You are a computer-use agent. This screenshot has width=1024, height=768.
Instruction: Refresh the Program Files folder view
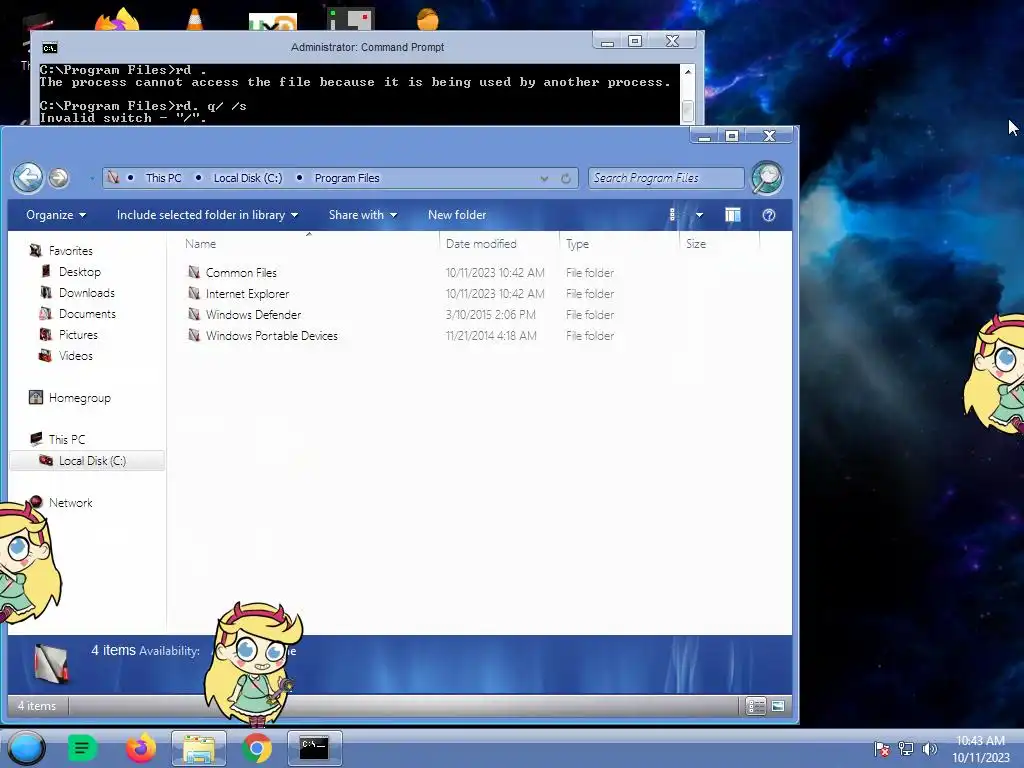click(x=566, y=178)
